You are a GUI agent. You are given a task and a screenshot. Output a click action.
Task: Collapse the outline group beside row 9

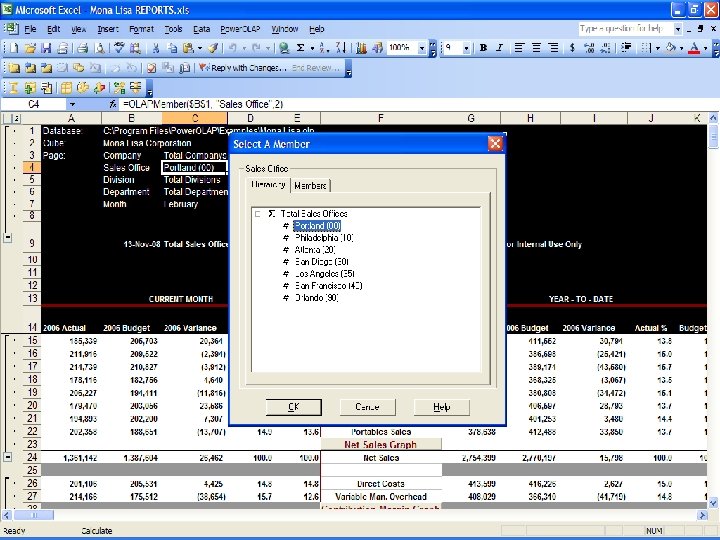pos(7,238)
